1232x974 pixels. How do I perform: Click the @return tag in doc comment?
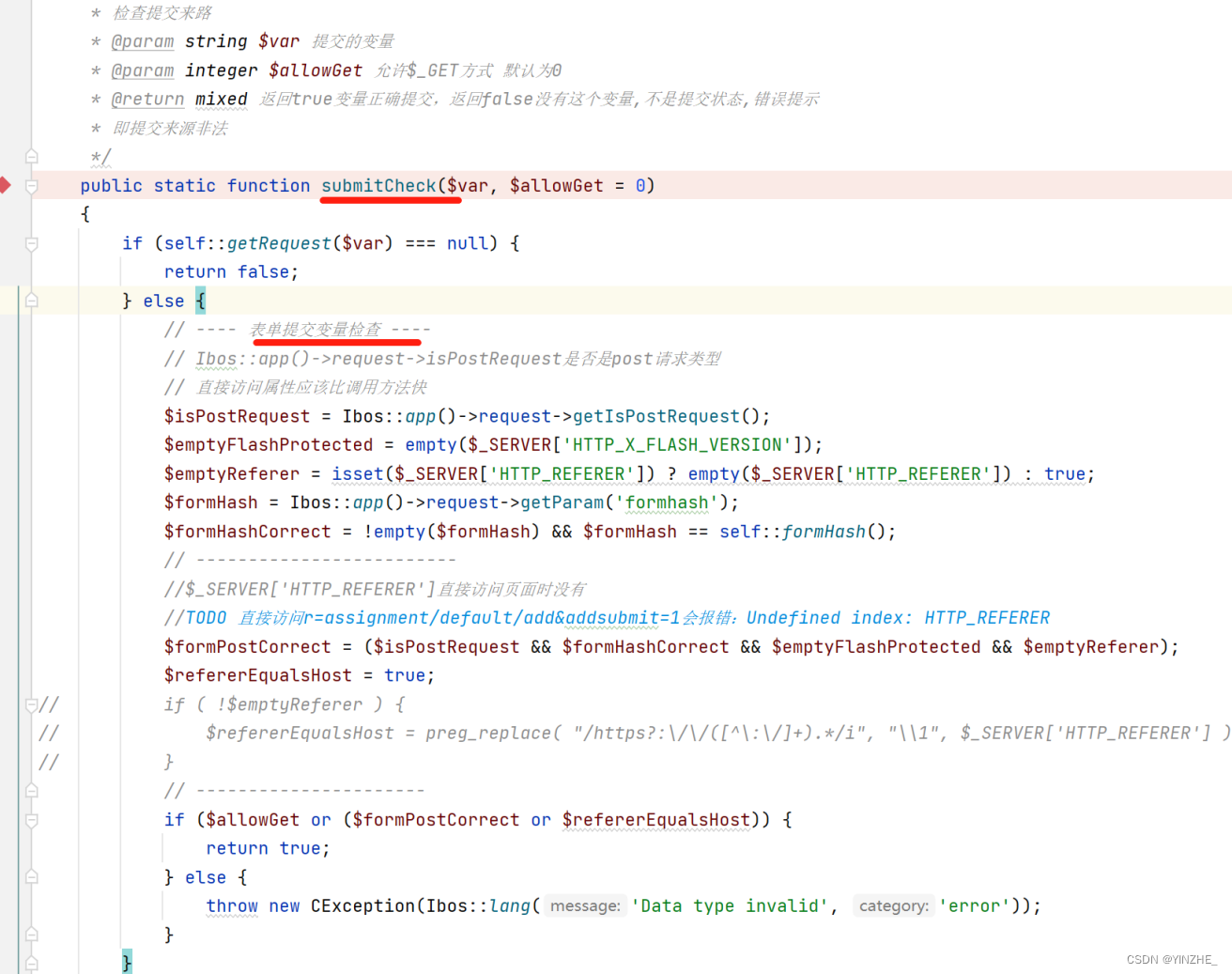[147, 100]
